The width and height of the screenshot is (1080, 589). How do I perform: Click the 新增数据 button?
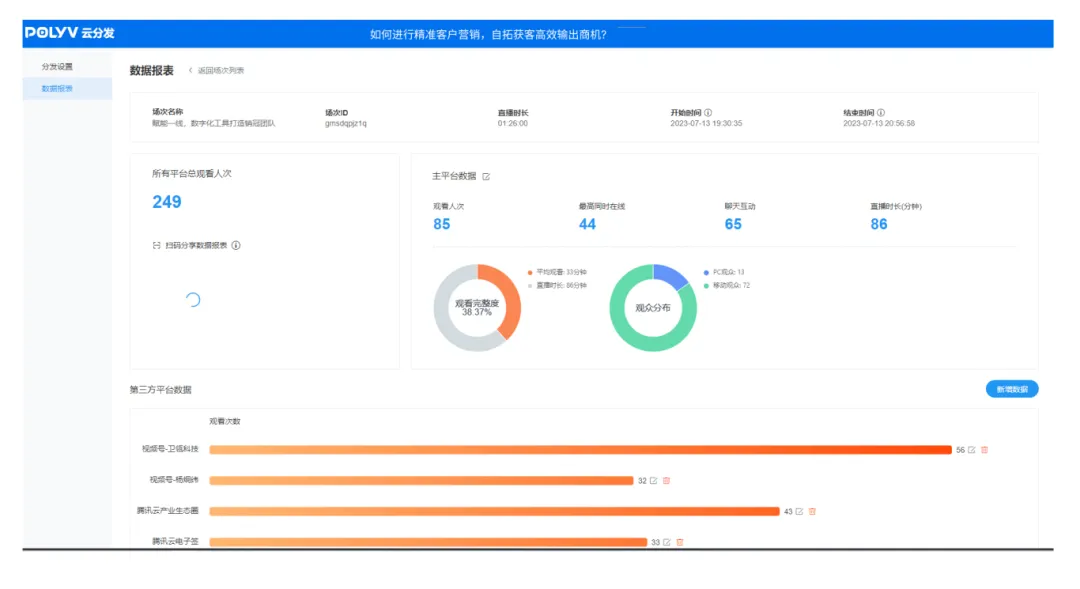[x=1011, y=389]
